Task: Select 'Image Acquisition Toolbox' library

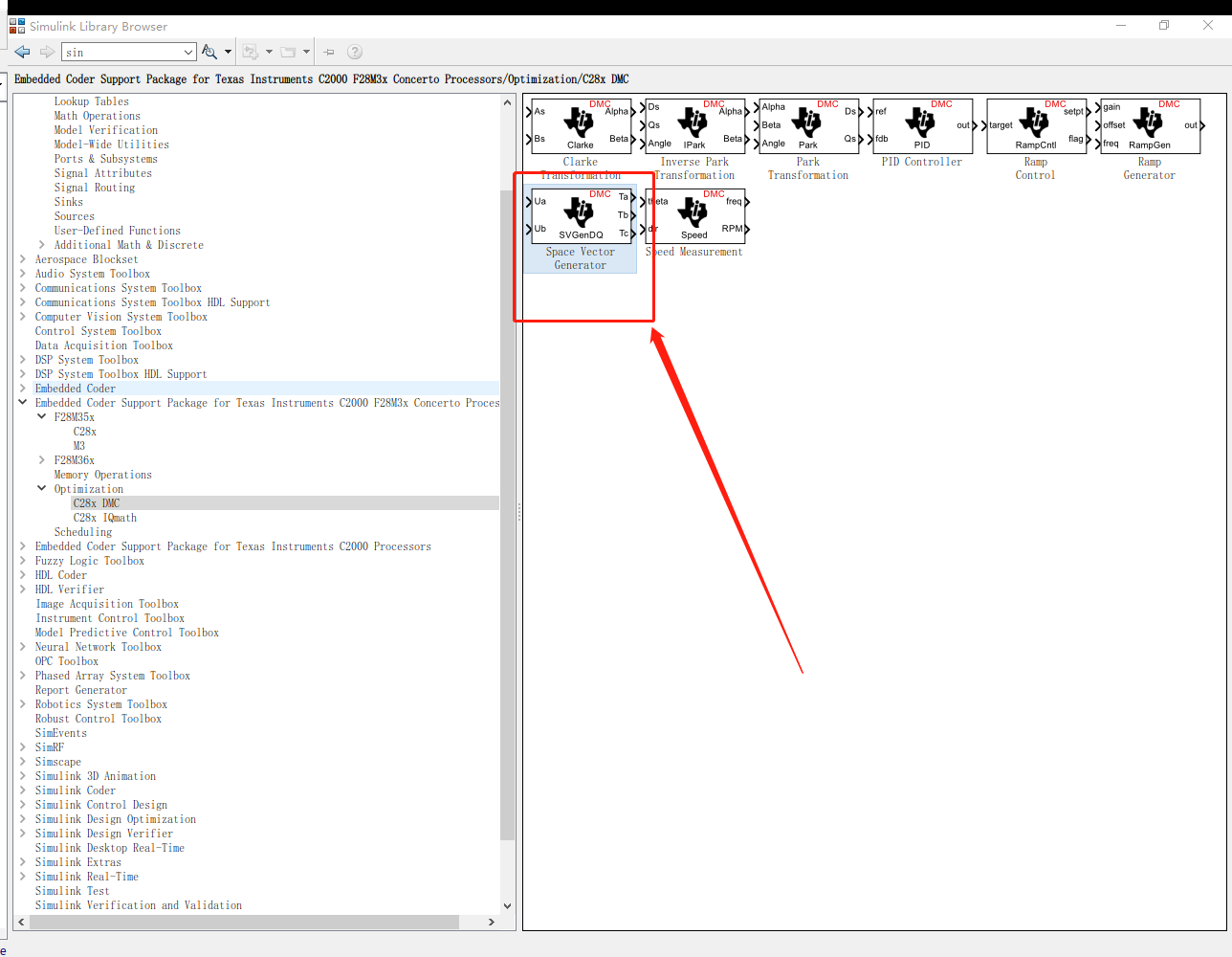Action: [107, 604]
